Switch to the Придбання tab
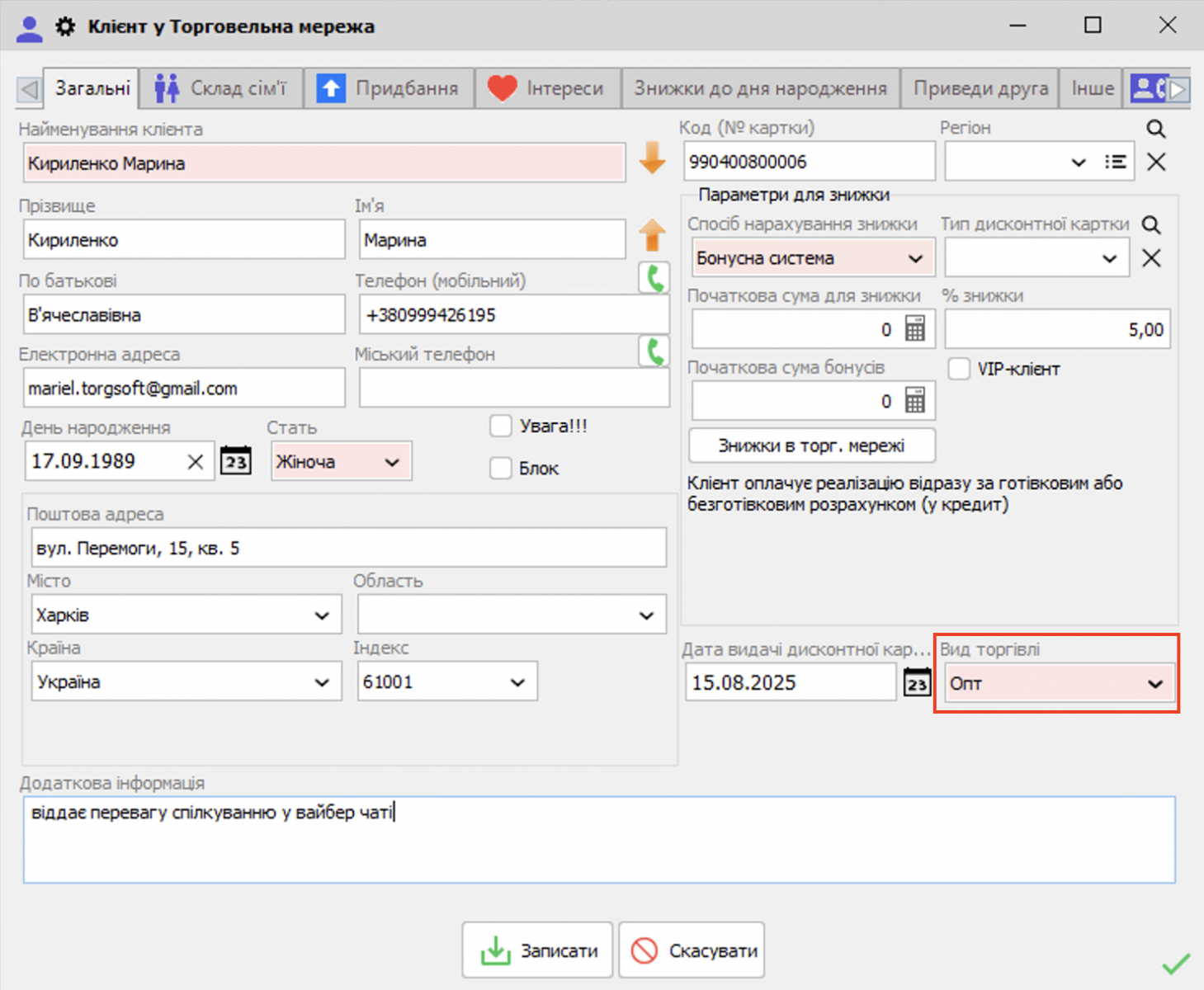This screenshot has width=1204, height=990. click(390, 87)
